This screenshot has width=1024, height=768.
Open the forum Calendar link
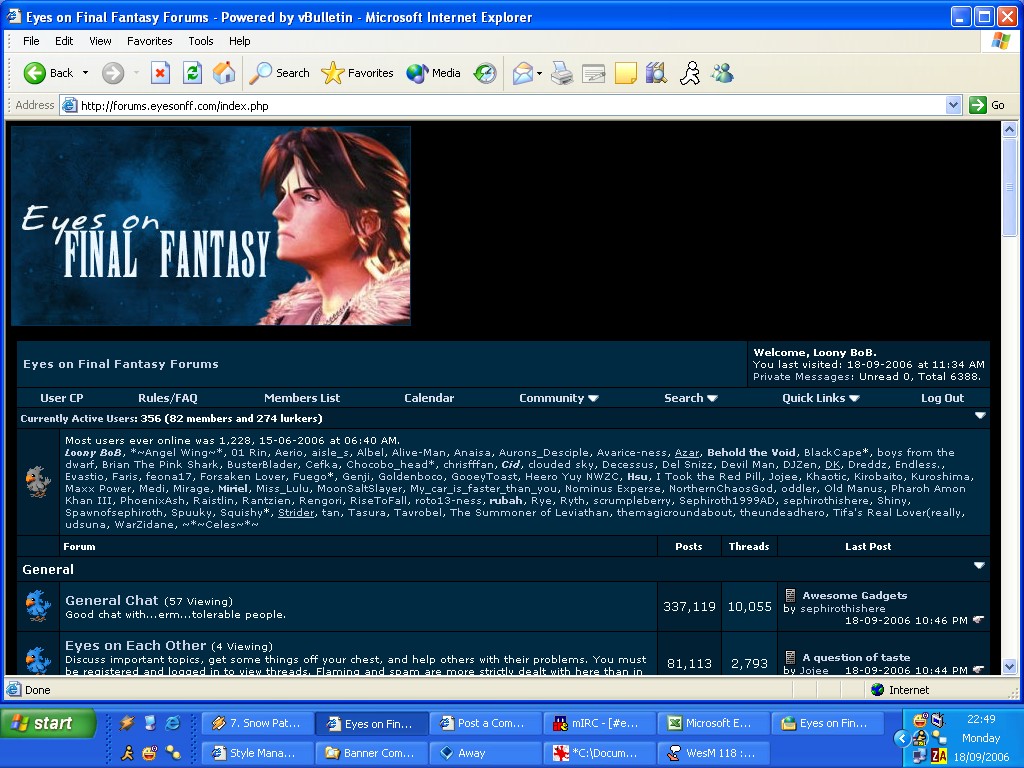429,398
